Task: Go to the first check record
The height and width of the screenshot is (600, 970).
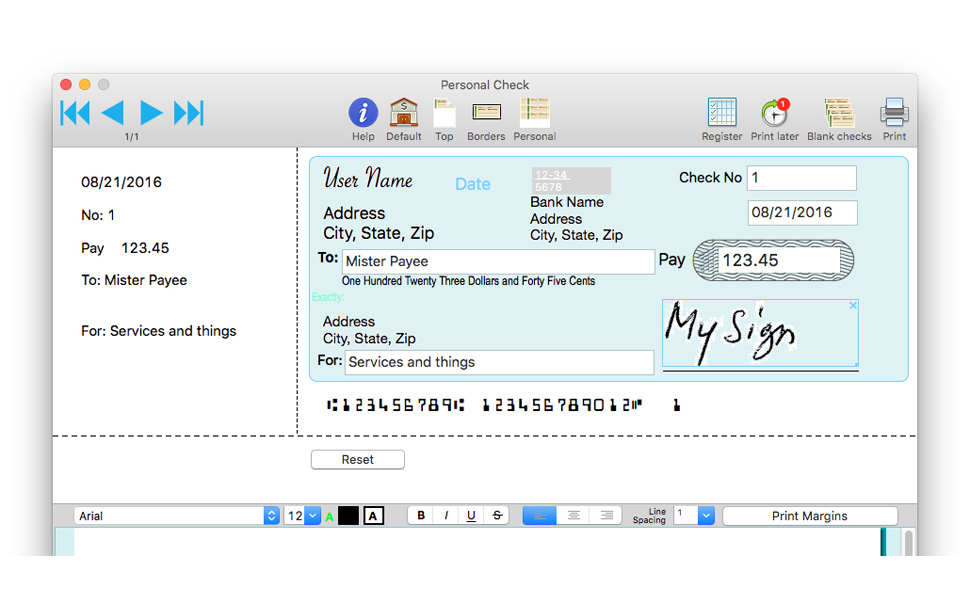Action: point(75,113)
